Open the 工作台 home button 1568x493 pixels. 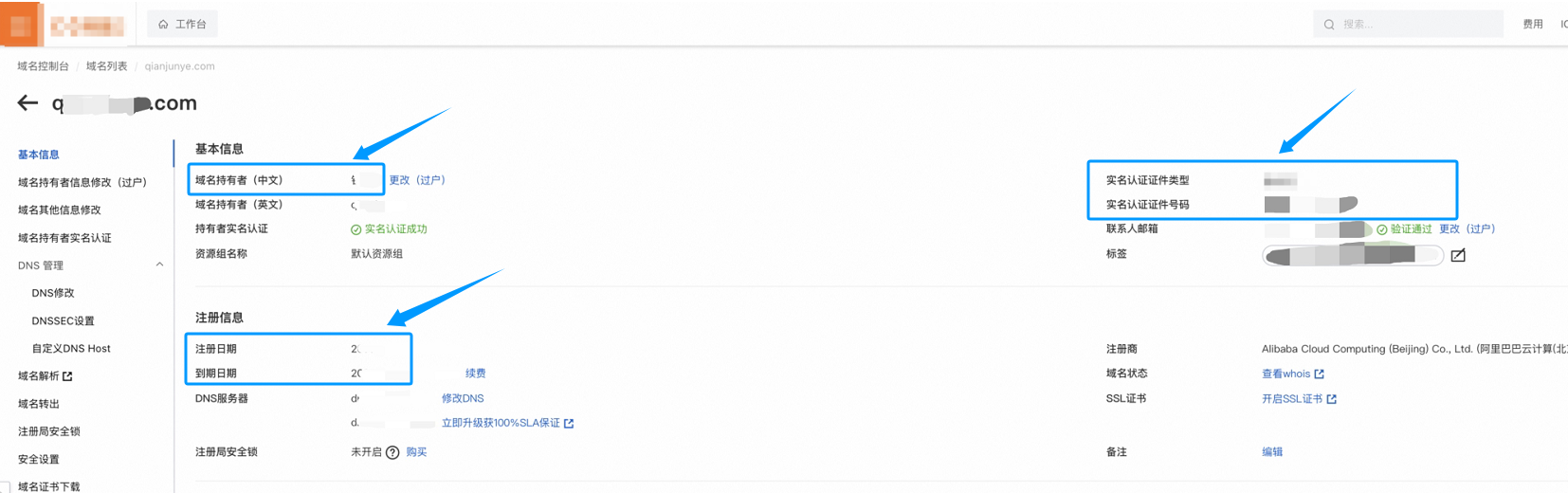(183, 24)
